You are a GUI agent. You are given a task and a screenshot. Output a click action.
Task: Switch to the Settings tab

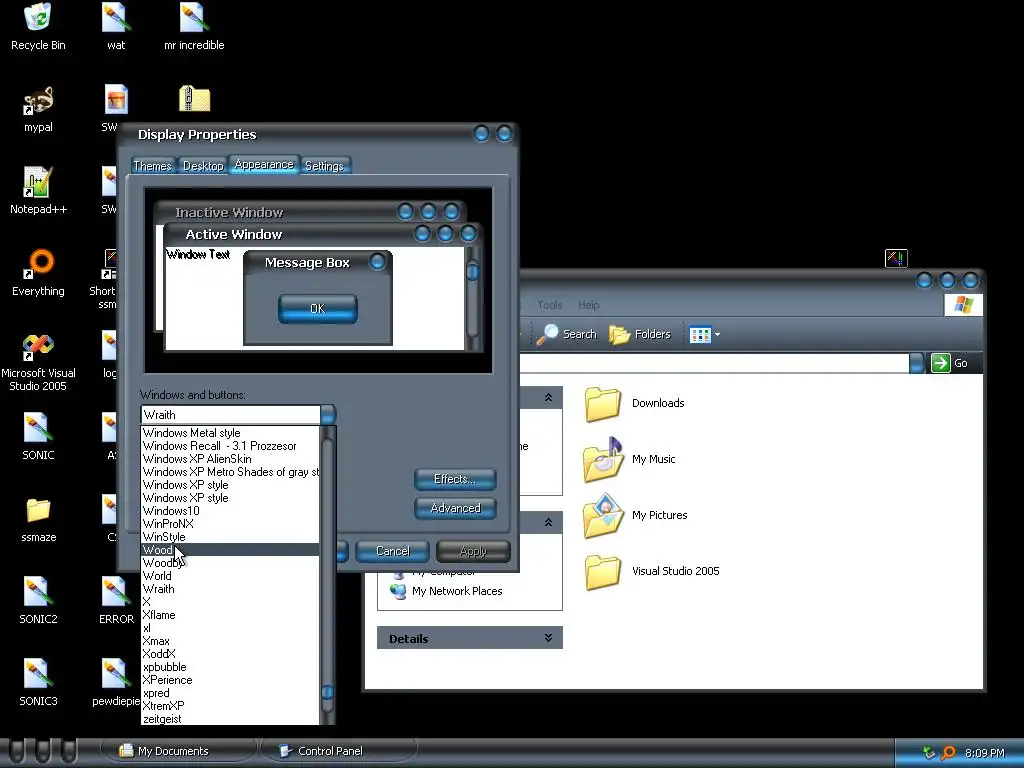click(x=325, y=166)
